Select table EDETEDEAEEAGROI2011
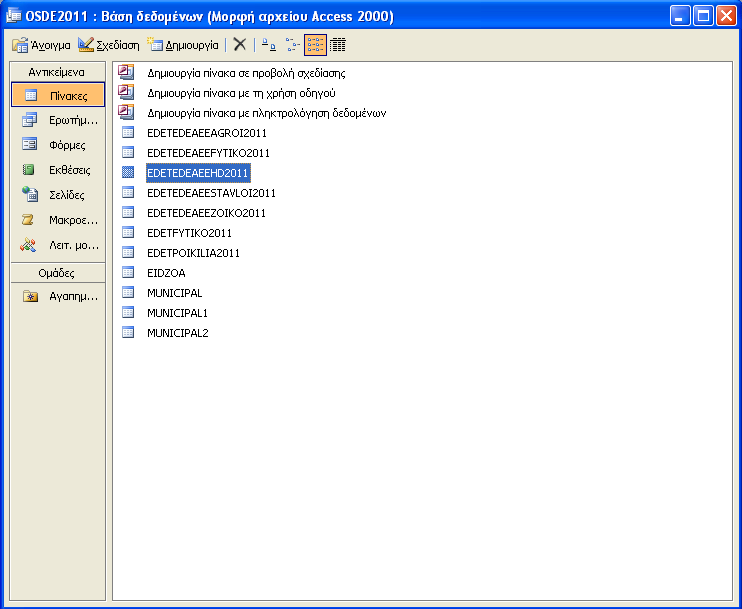This screenshot has height=609, width=742. (x=207, y=133)
